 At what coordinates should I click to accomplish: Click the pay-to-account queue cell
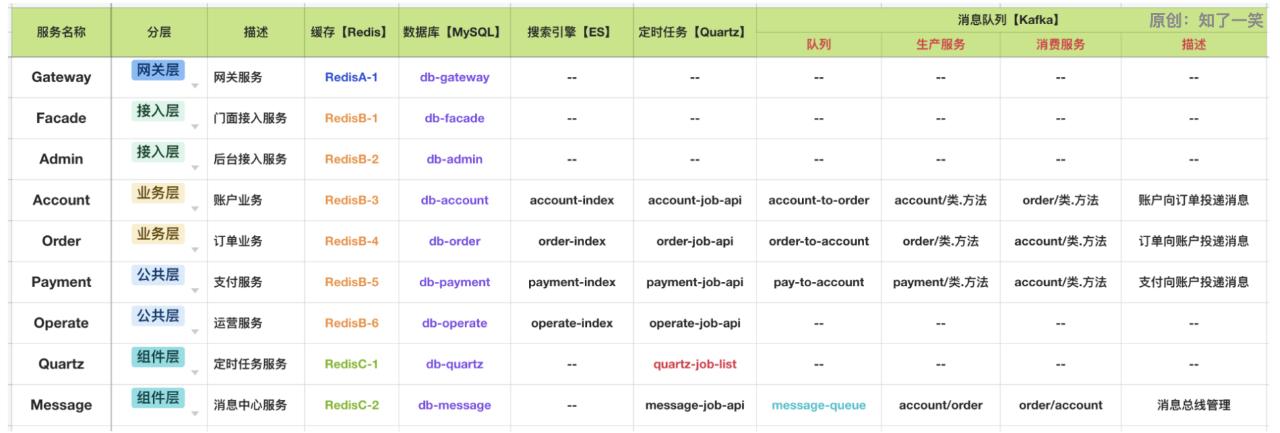coord(818,282)
